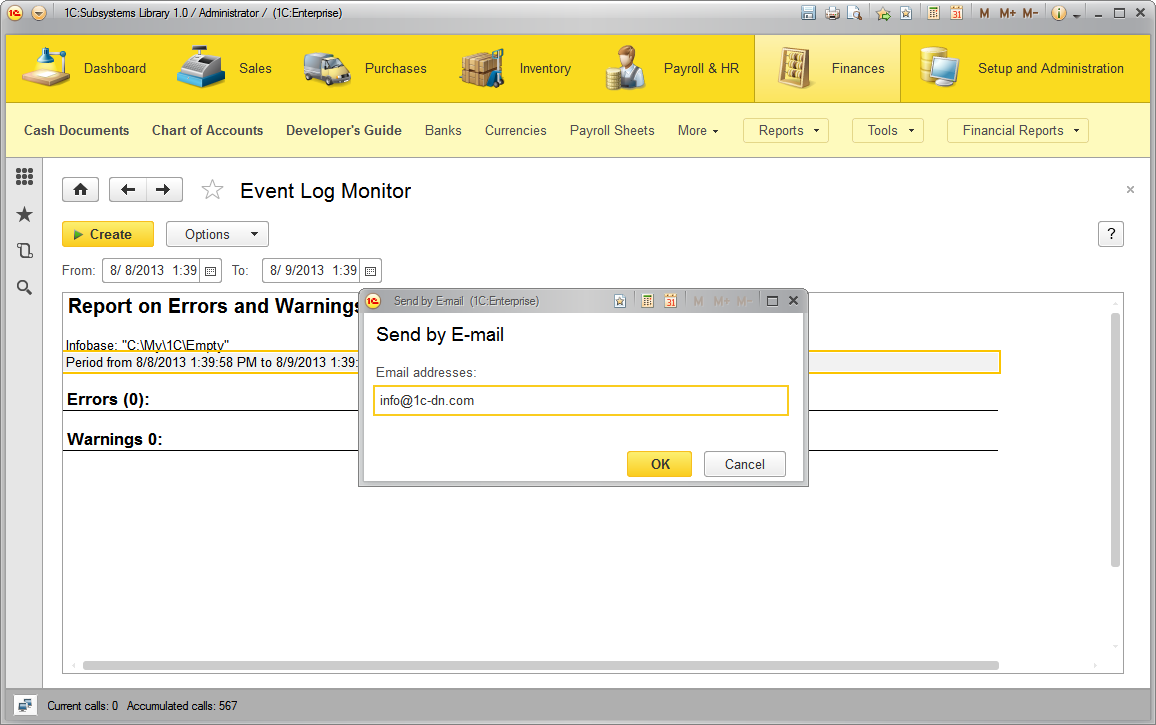The image size is (1156, 725).
Task: Open the Currencies link
Action: pos(515,131)
